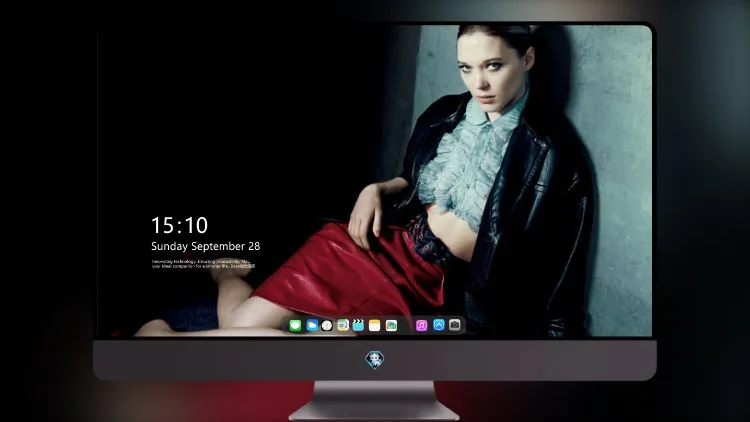
Task: Open the blue App Store icon
Action: (439, 325)
